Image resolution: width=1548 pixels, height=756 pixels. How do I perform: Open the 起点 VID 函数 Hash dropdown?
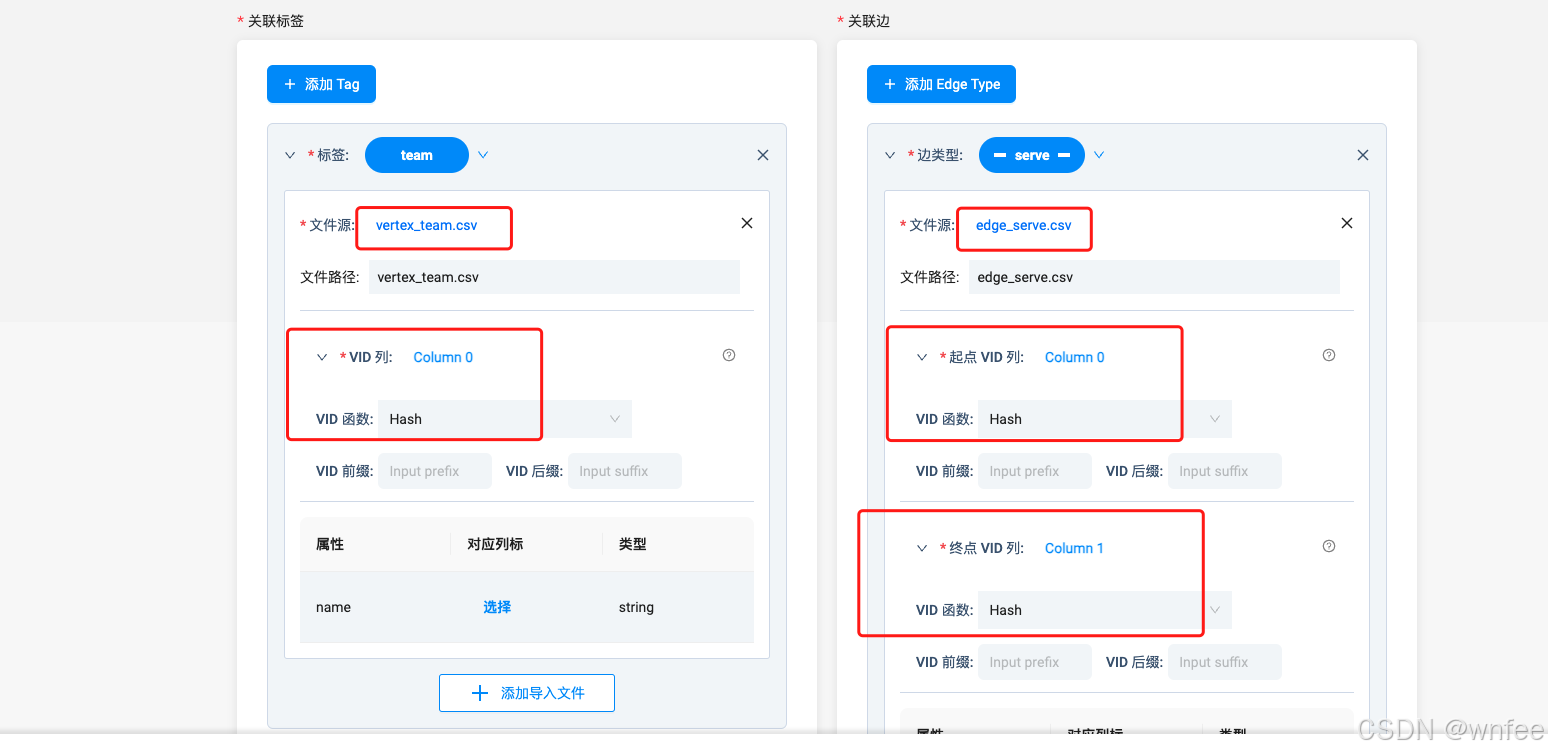(x=1105, y=419)
